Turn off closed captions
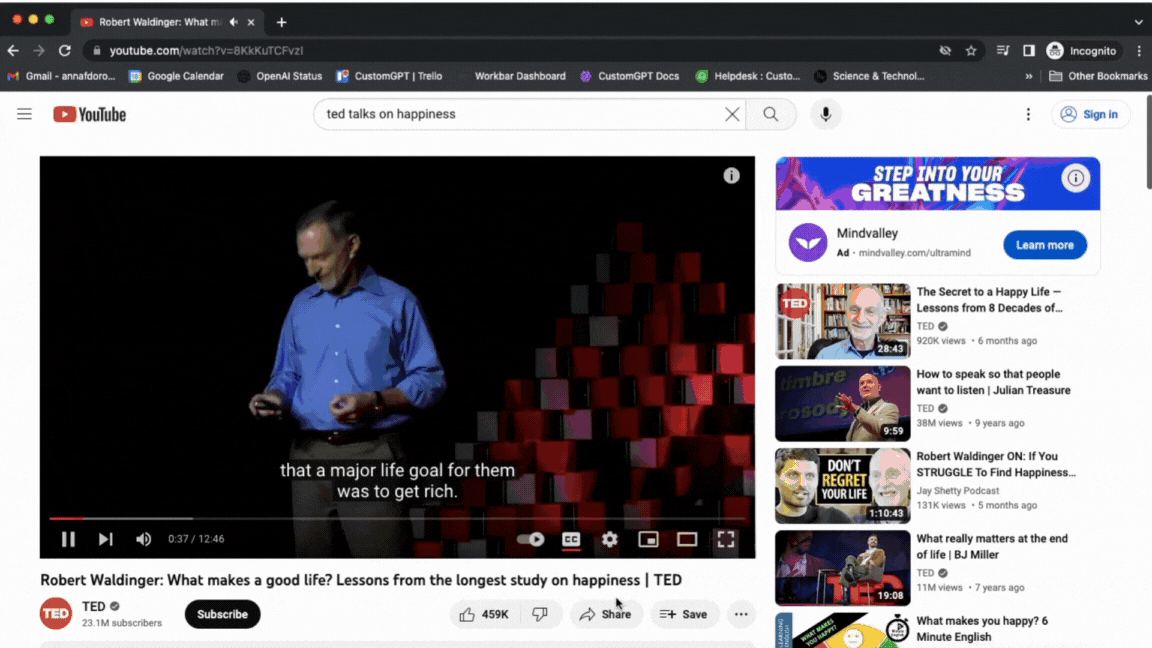Image resolution: width=1152 pixels, height=648 pixels. [571, 539]
